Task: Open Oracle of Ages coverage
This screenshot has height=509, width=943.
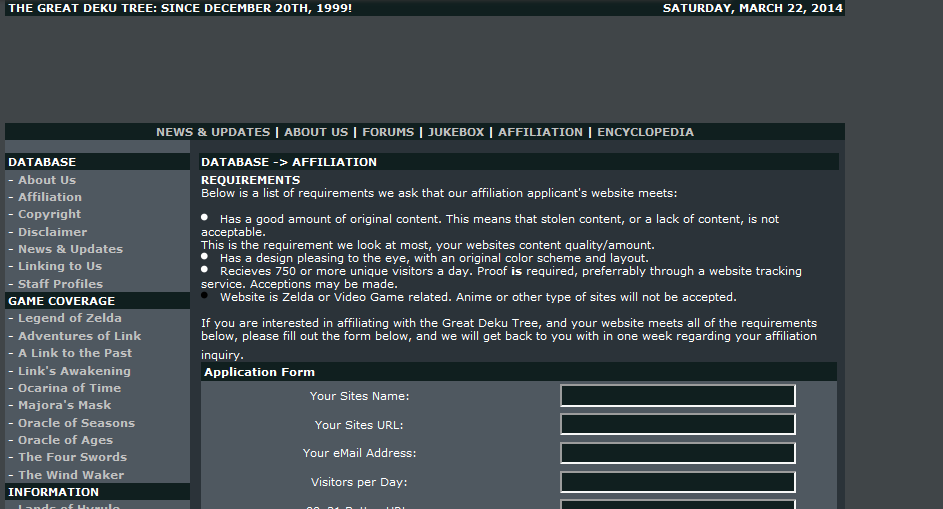Action: coord(65,440)
